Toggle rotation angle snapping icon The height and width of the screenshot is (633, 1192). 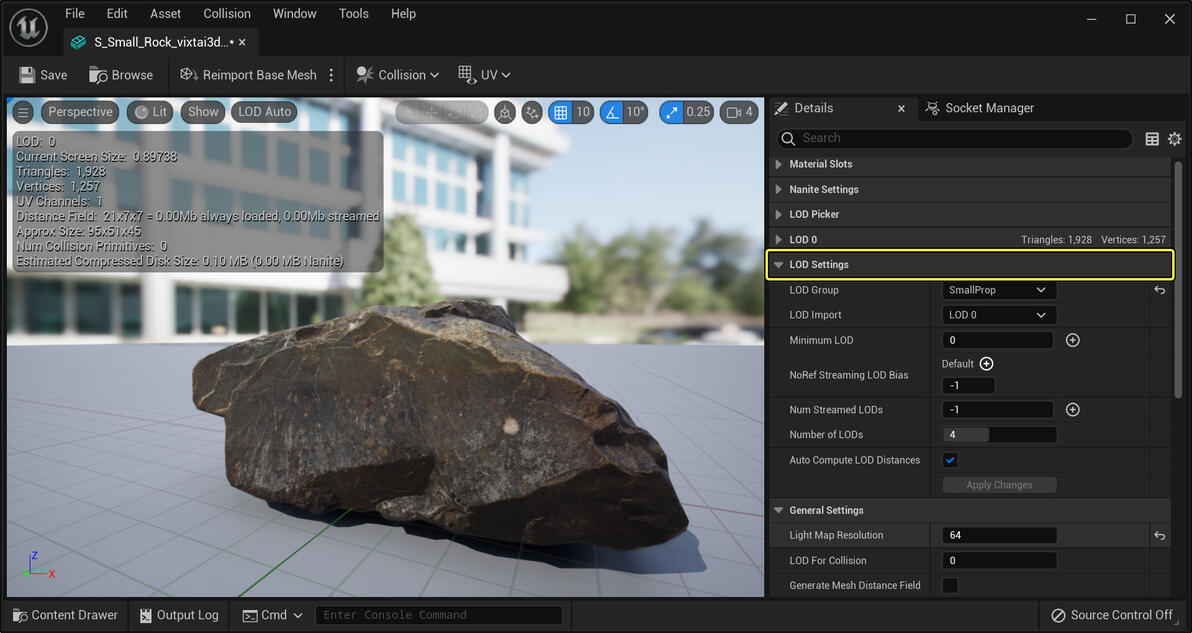click(612, 112)
